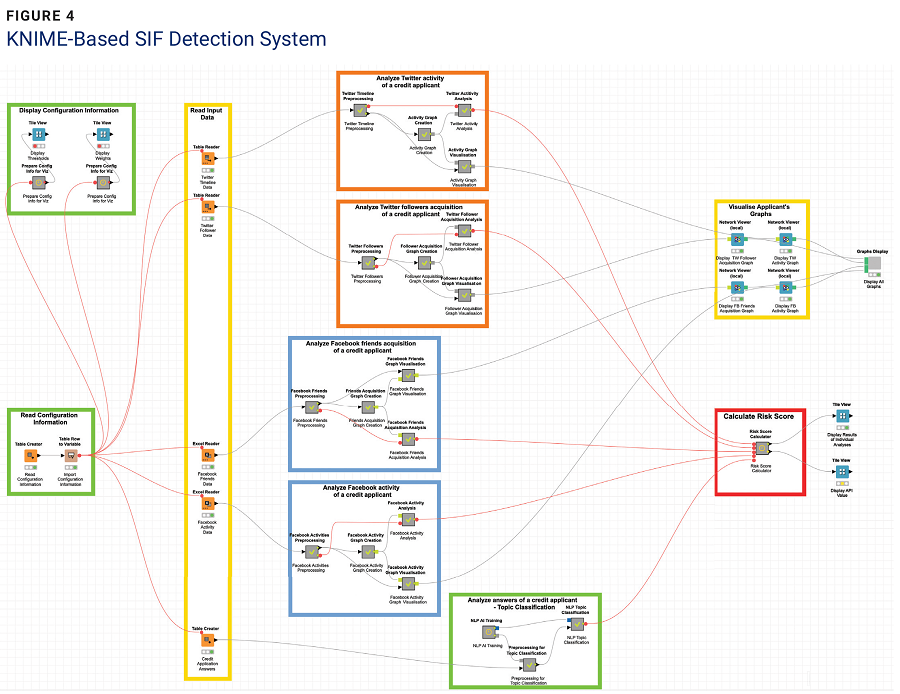Open the Twitter Timeline Preprocessing metanode
The image size is (900, 694).
(x=360, y=110)
